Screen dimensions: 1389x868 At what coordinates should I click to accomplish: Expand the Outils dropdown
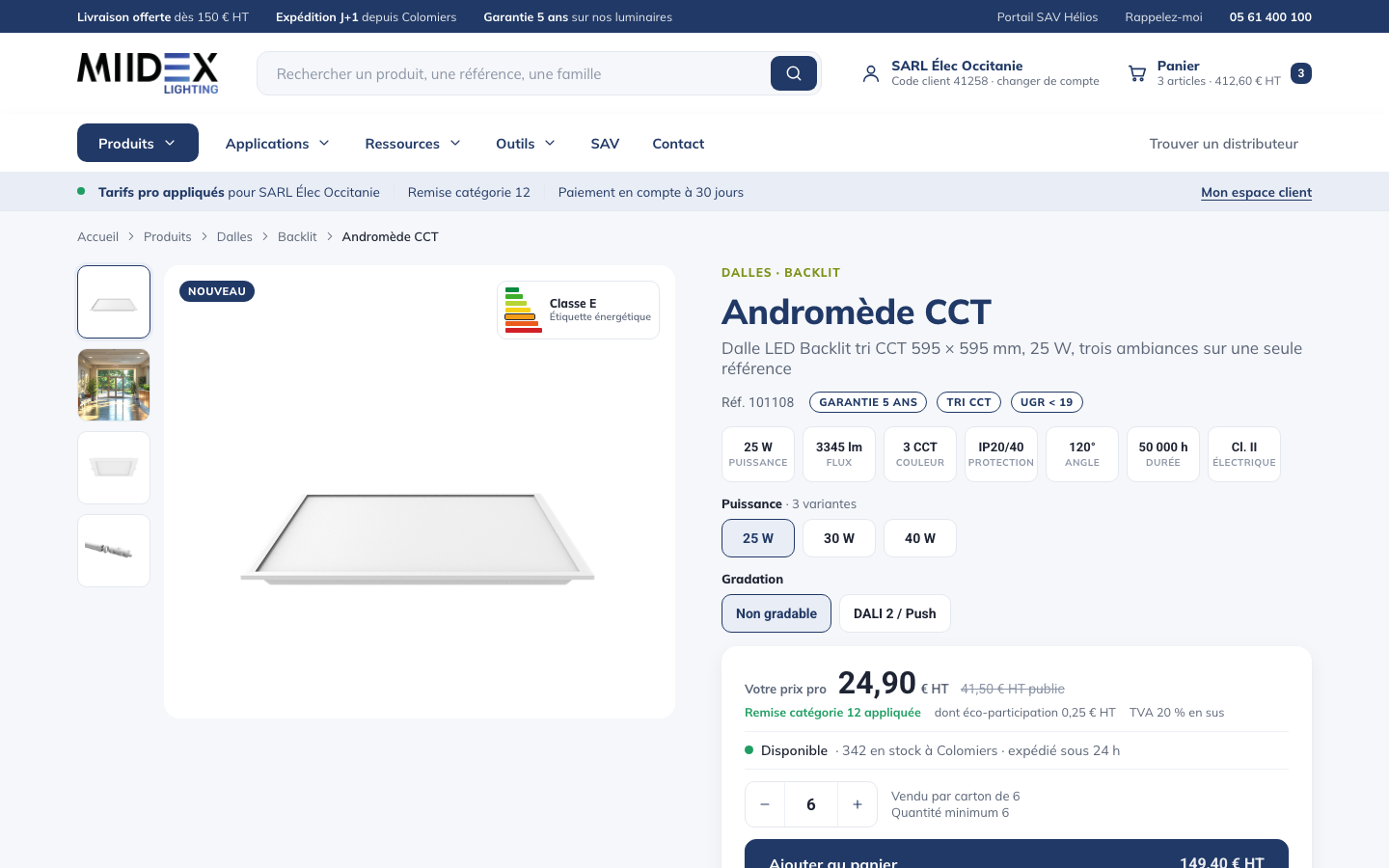pyautogui.click(x=526, y=143)
